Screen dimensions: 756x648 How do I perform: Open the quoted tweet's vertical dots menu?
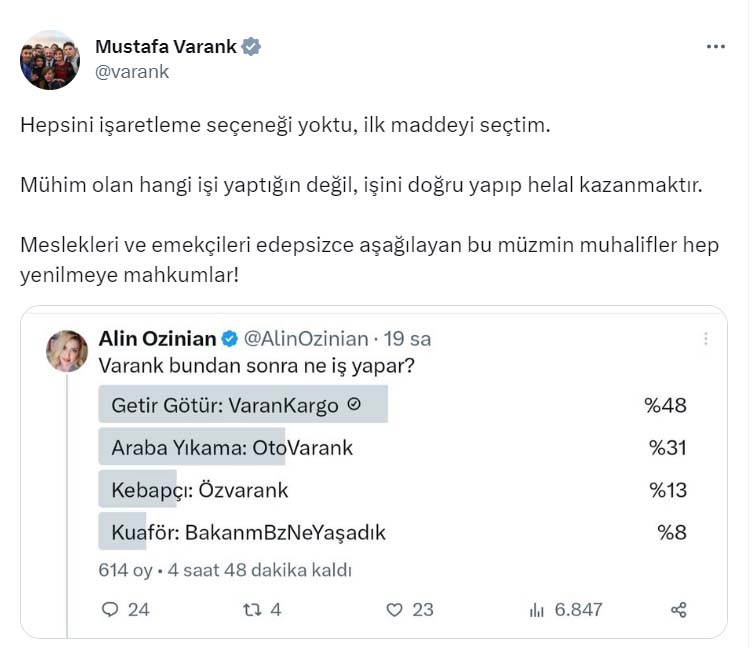pyautogui.click(x=707, y=339)
